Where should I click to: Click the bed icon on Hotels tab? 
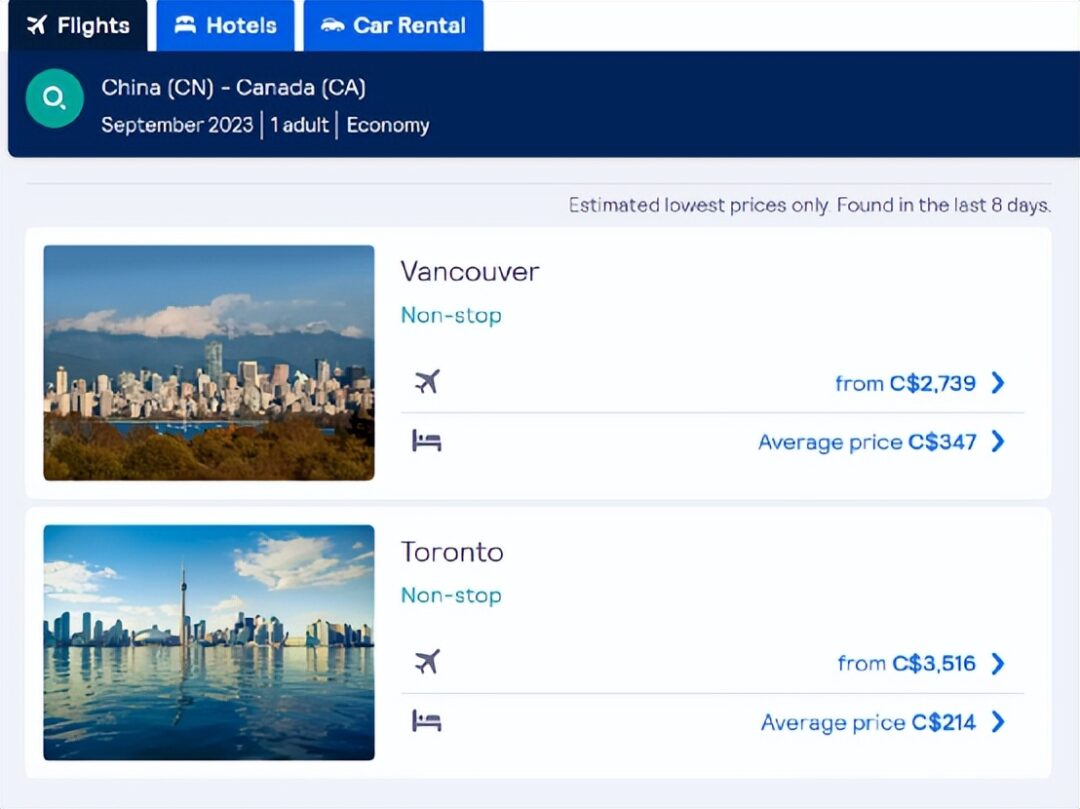[x=185, y=25]
